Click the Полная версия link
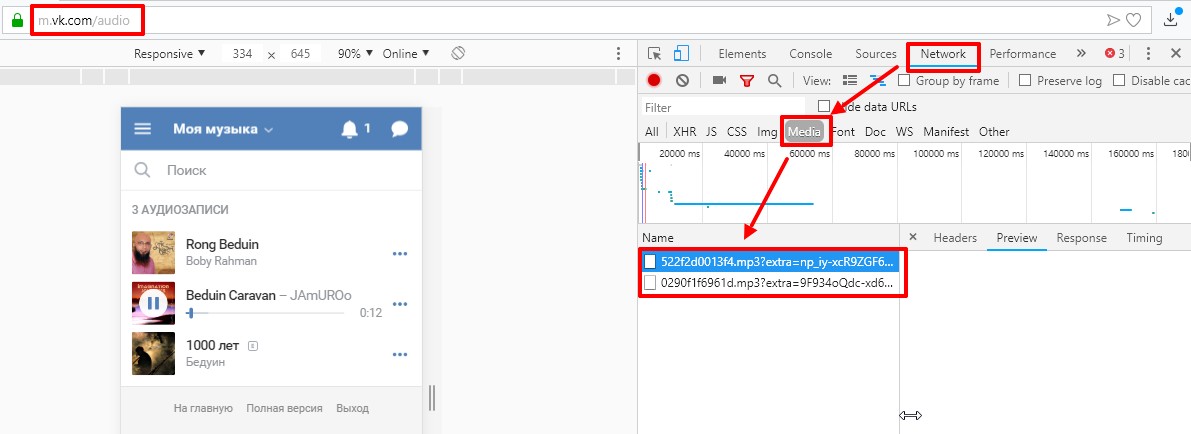This screenshot has width=1191, height=434. point(284,408)
